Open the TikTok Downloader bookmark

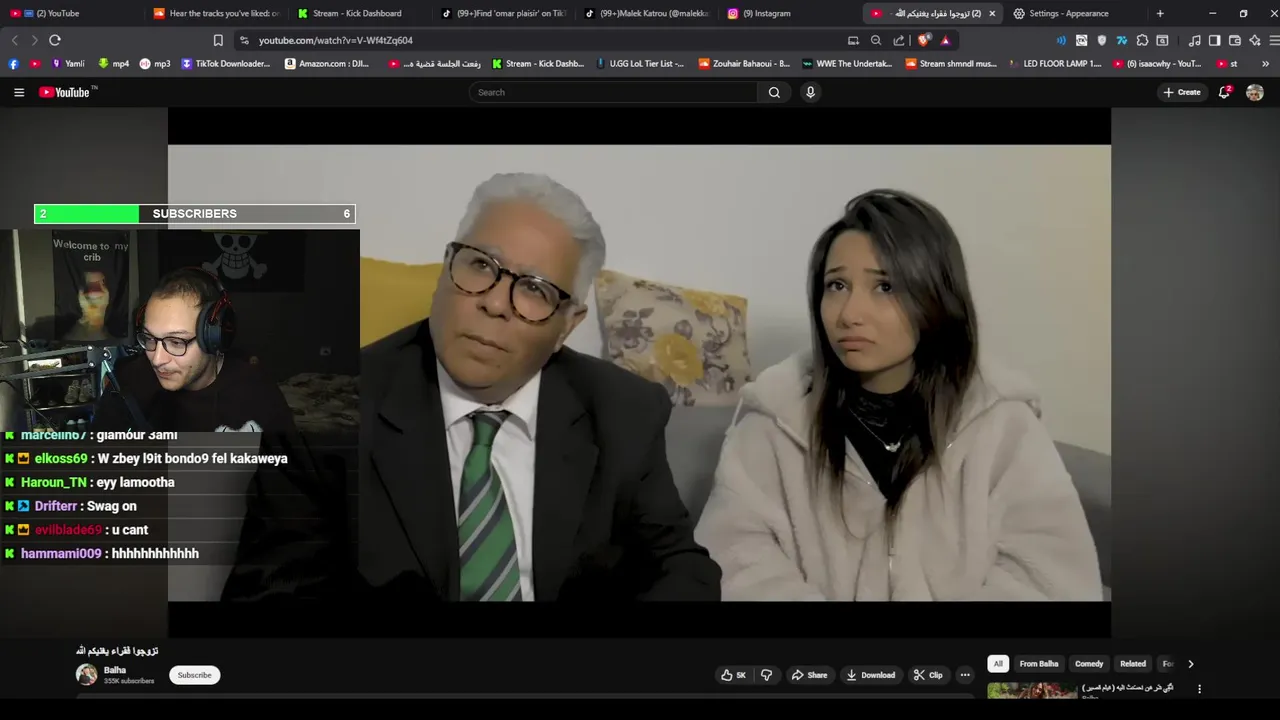226,63
